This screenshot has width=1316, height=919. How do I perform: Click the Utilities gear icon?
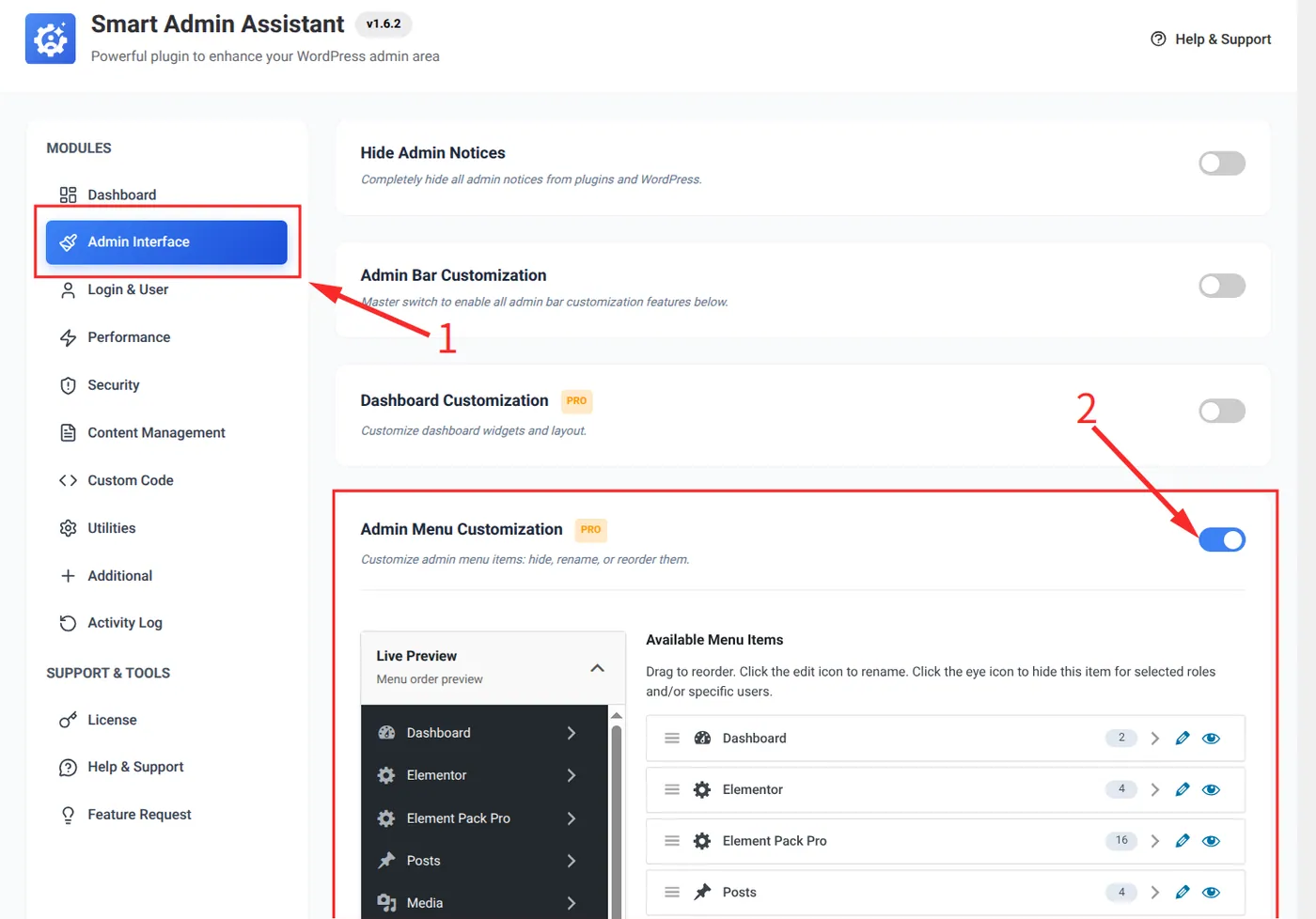click(68, 528)
